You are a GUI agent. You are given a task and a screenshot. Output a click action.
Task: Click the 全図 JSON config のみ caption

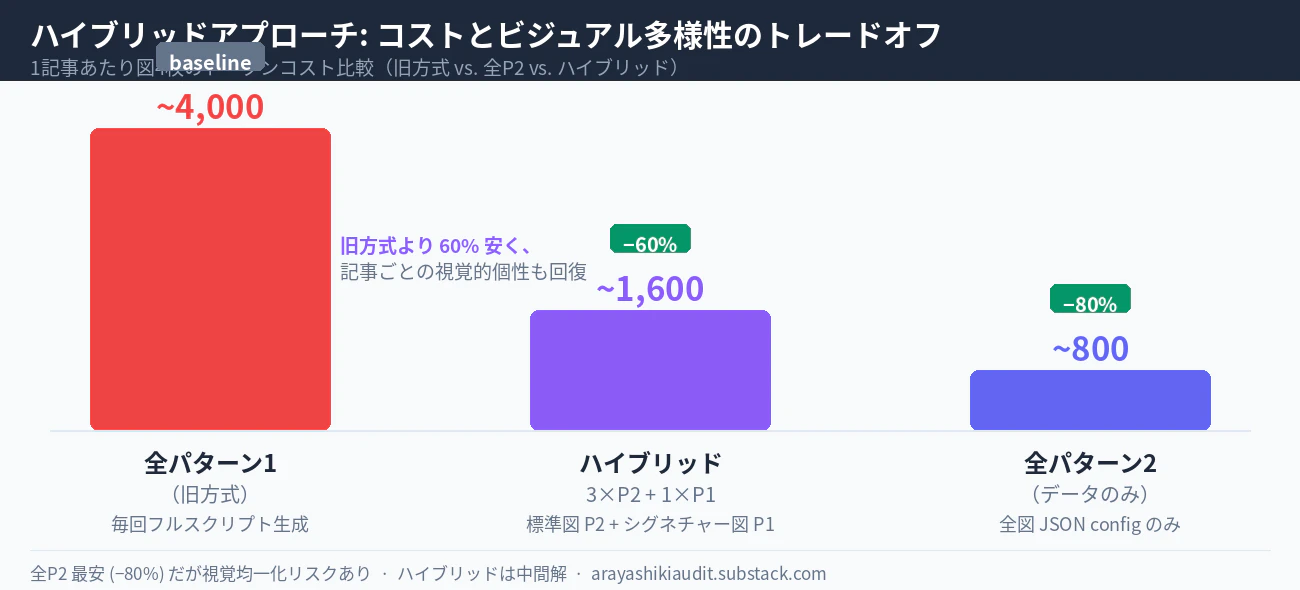(1090, 524)
